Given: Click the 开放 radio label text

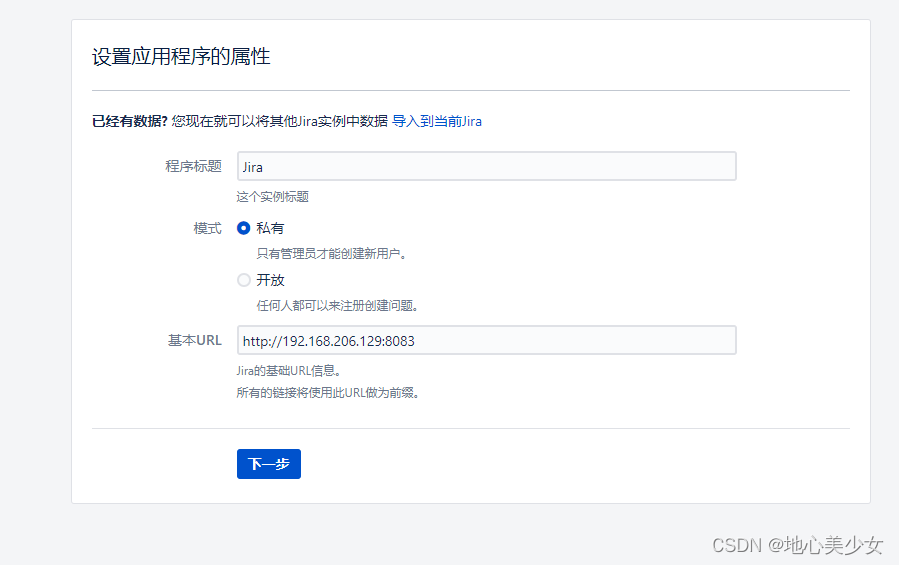Looking at the screenshot, I should point(270,280).
